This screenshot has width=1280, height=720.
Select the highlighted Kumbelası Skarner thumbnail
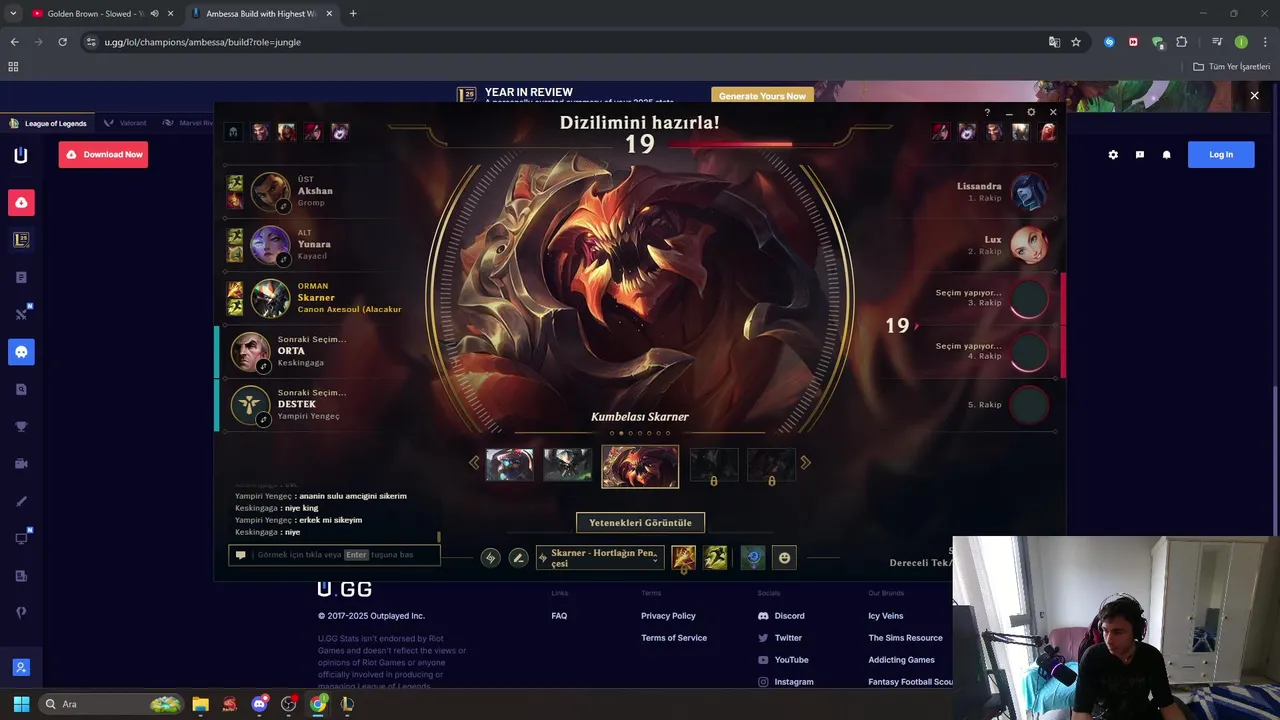pyautogui.click(x=640, y=467)
